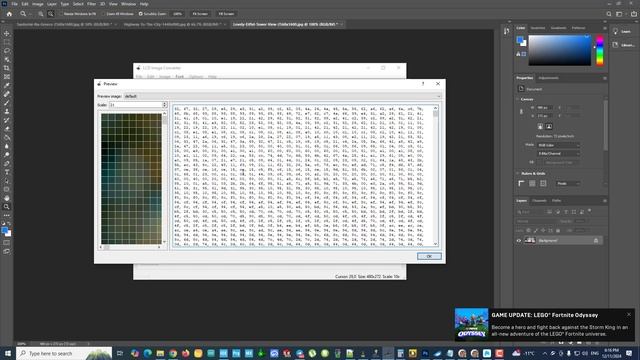Click the lock icon on Background layer
The height and width of the screenshot is (360, 640).
pos(596,240)
